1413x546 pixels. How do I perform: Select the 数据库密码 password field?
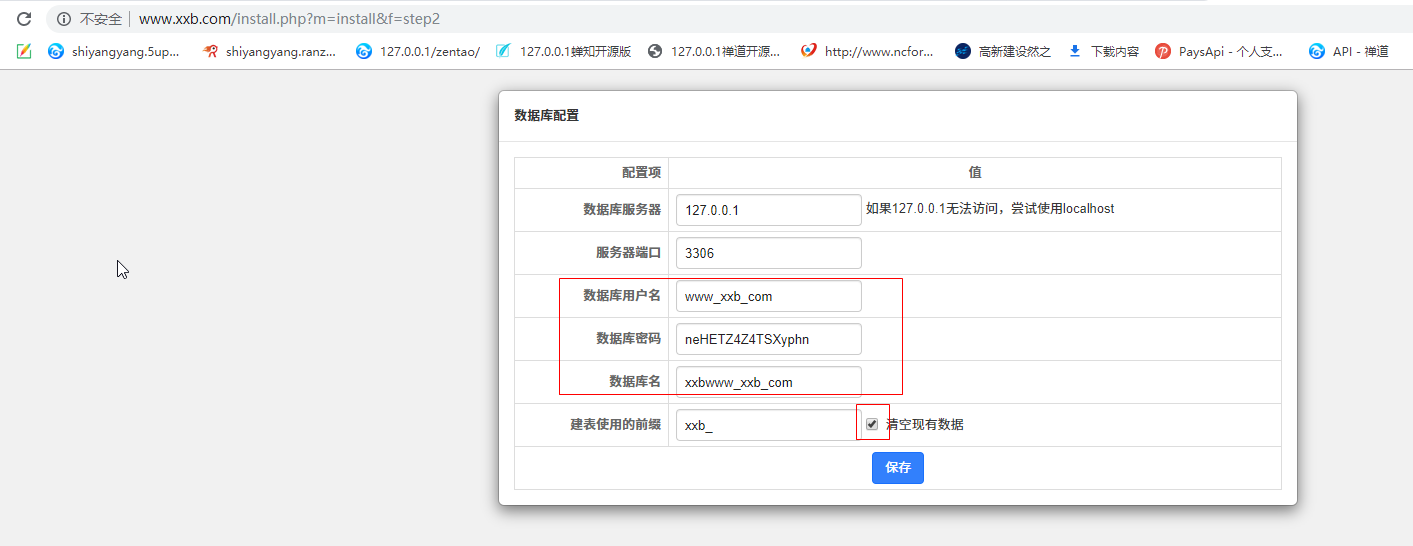click(x=768, y=339)
